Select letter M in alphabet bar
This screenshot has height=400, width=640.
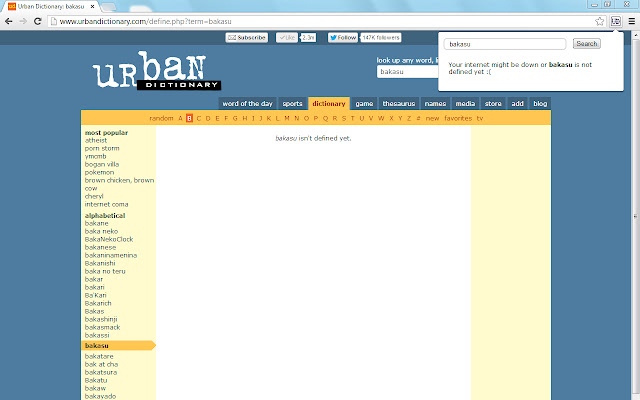click(x=287, y=118)
